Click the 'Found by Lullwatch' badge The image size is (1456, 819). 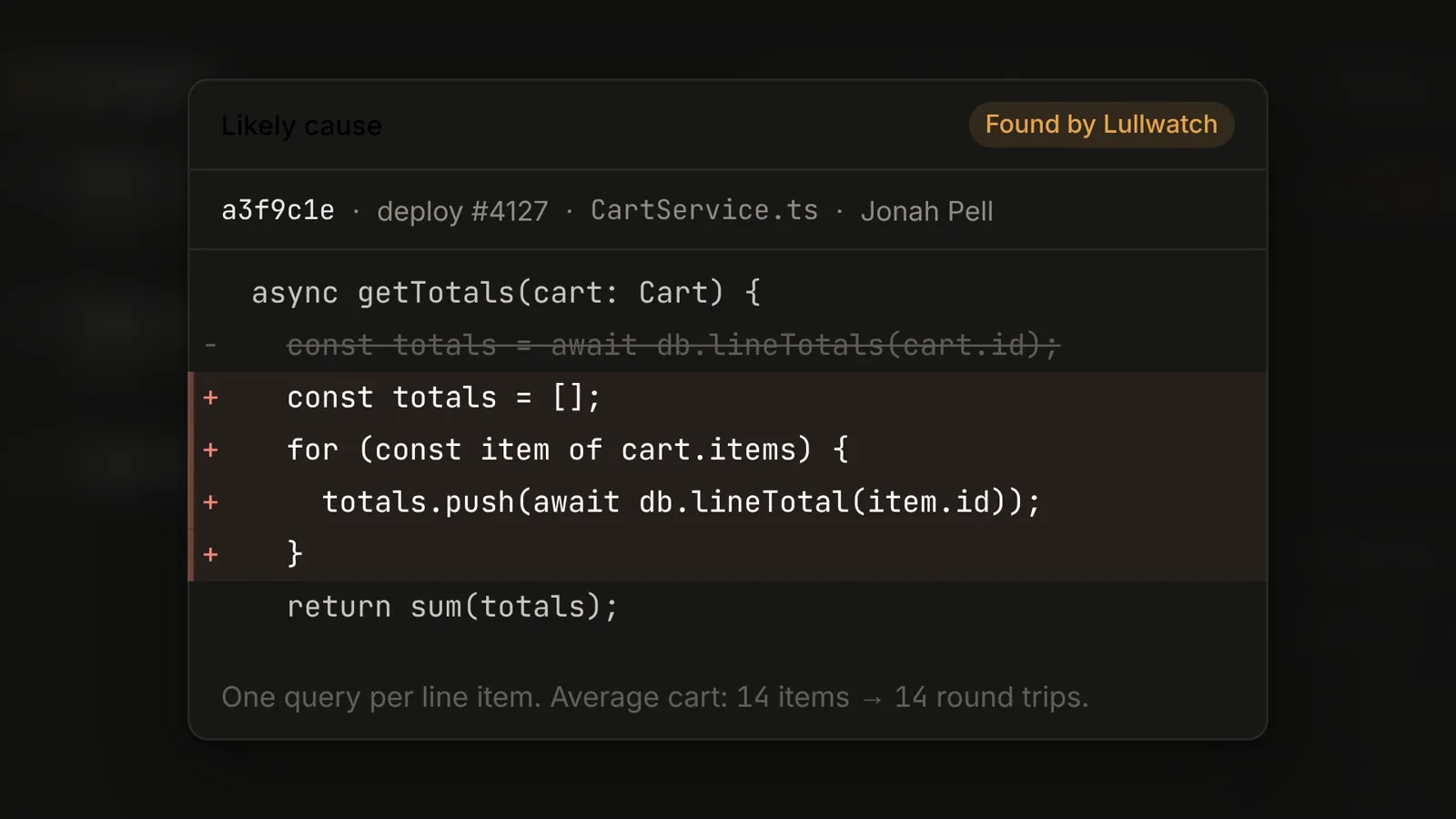pyautogui.click(x=1101, y=125)
